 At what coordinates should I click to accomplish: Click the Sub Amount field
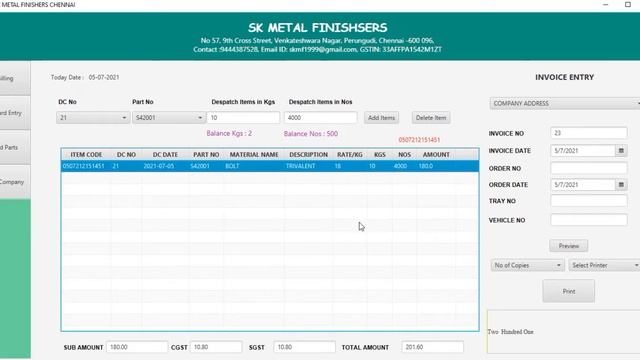click(x=137, y=347)
